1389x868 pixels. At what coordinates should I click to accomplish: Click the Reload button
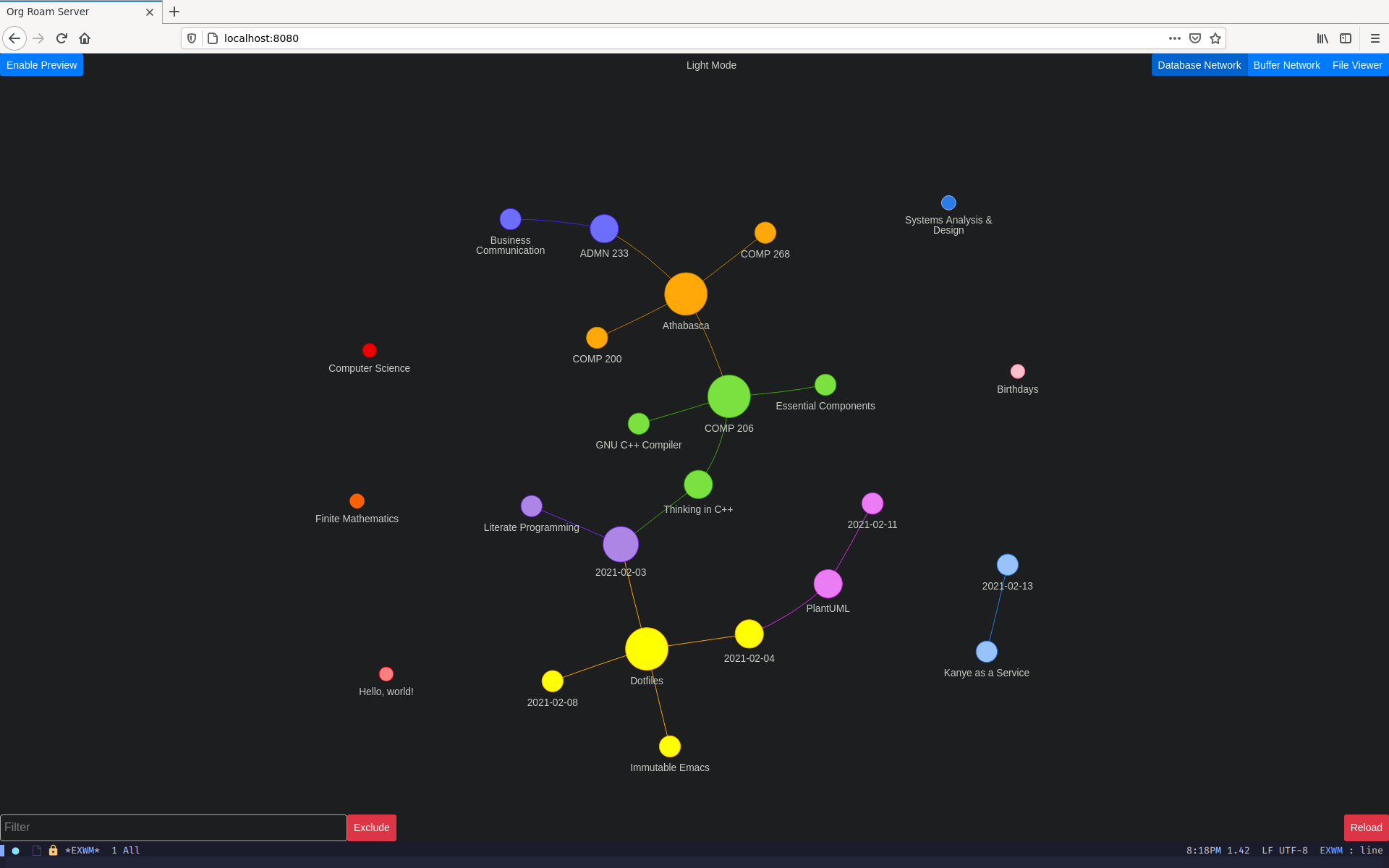[1365, 827]
